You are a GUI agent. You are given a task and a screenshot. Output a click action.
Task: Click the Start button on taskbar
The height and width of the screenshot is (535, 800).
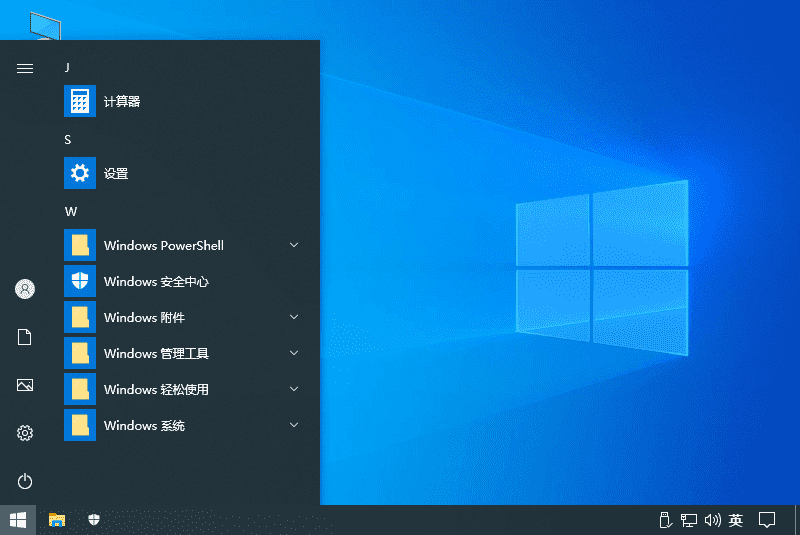point(18,520)
